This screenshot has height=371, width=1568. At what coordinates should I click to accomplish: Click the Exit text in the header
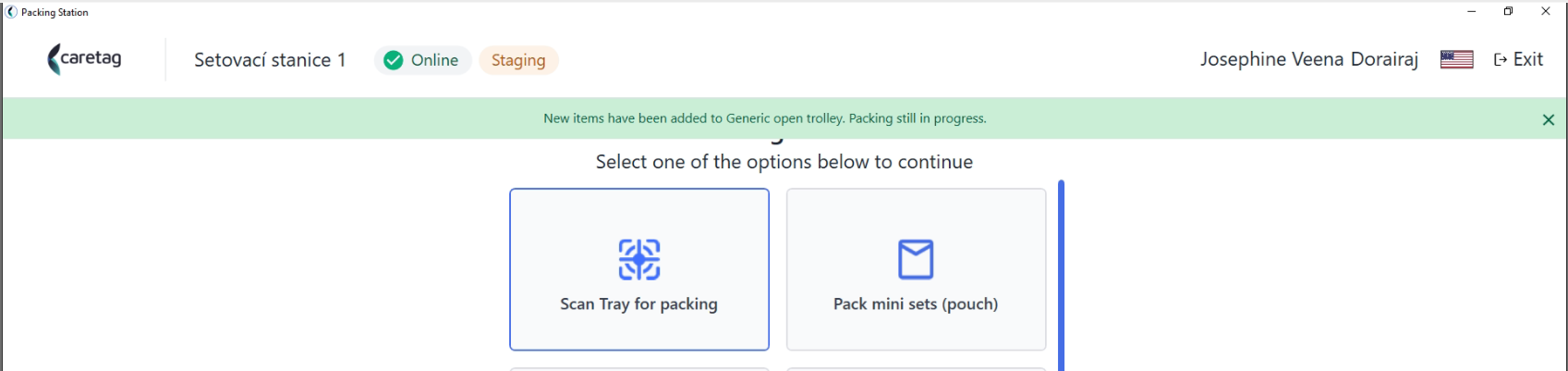1528,59
